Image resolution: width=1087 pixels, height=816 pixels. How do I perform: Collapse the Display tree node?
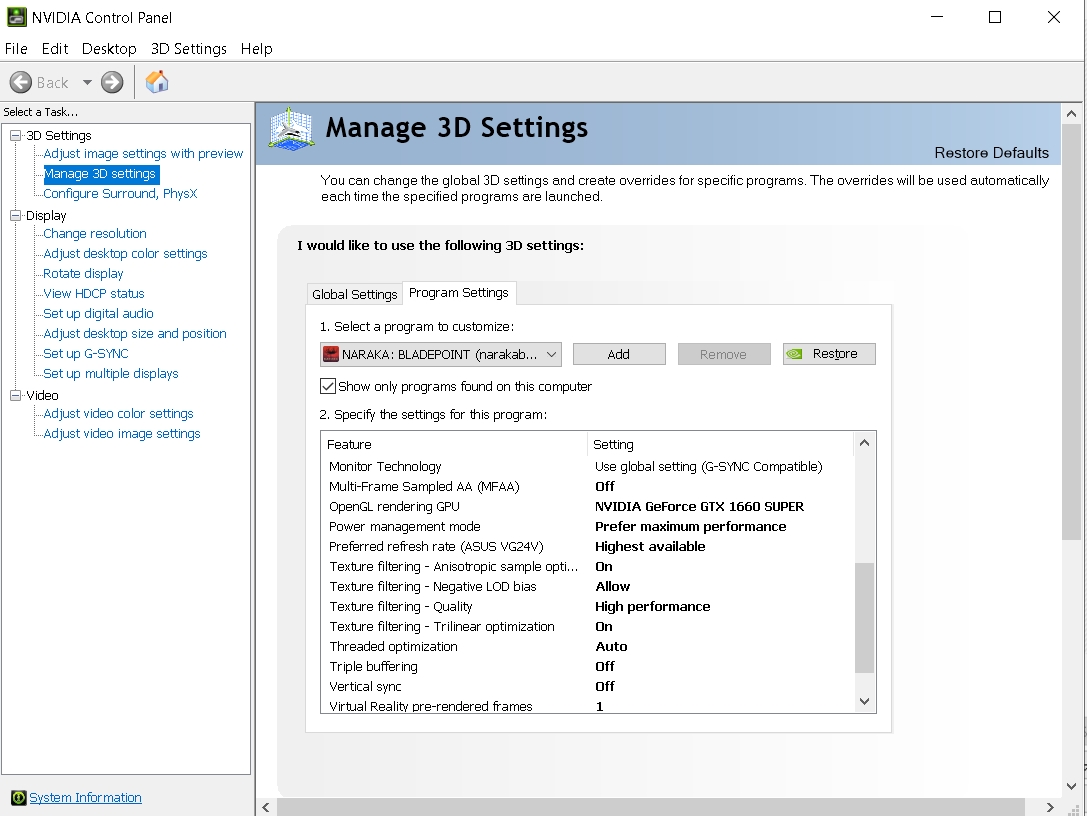15,216
